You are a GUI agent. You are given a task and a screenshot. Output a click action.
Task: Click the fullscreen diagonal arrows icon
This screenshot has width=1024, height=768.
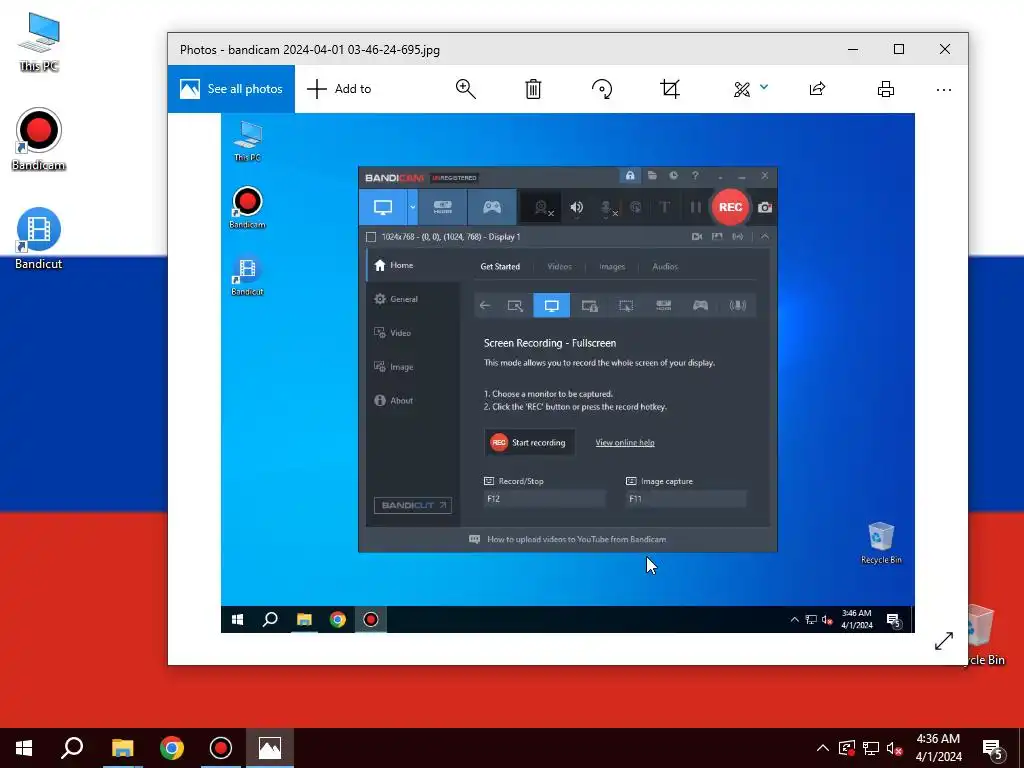tap(944, 641)
